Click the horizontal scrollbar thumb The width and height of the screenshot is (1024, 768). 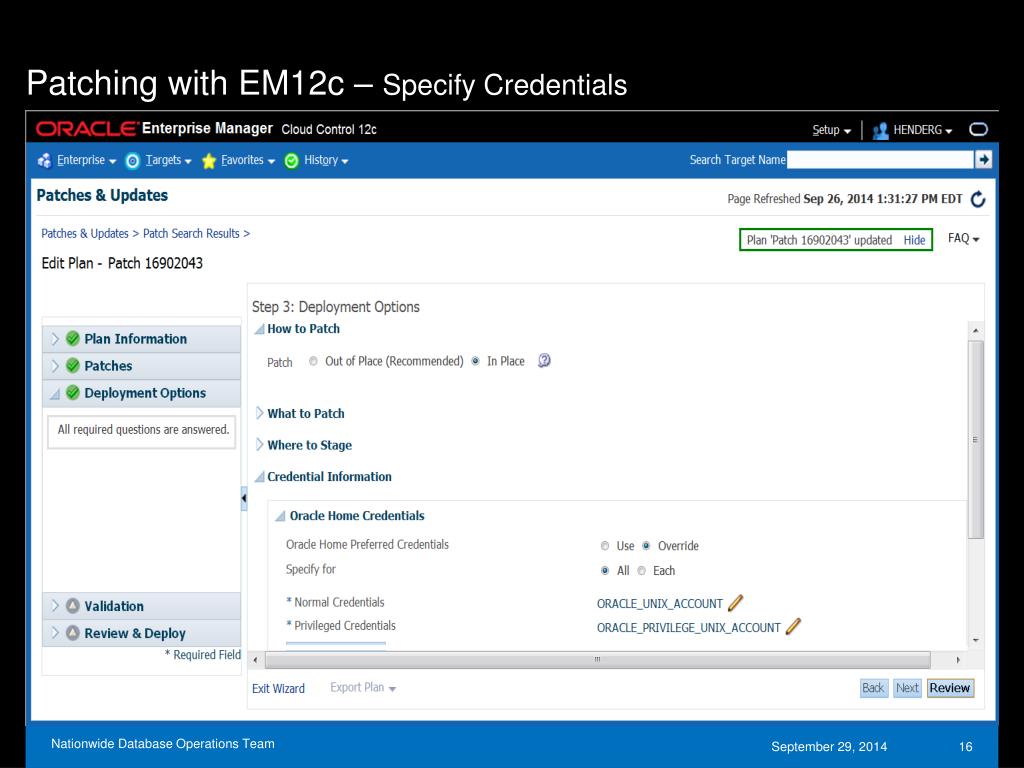(x=597, y=660)
